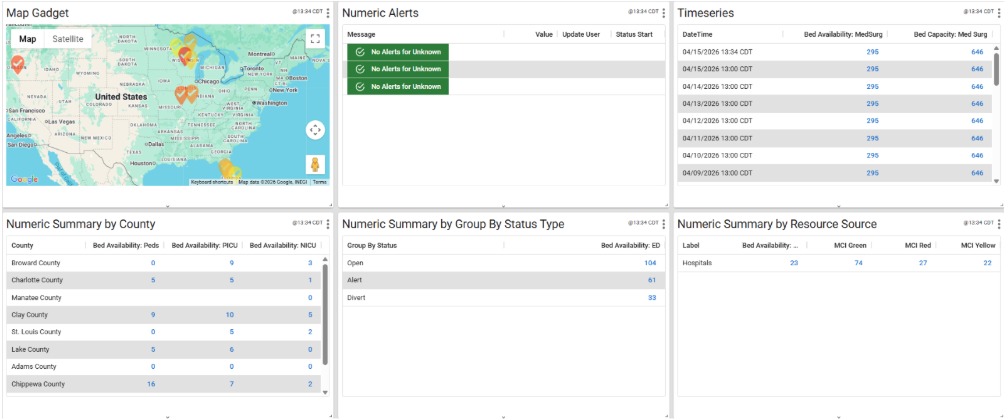Select the Street View pegman icon
This screenshot has height=419, width=1004.
tap(315, 165)
